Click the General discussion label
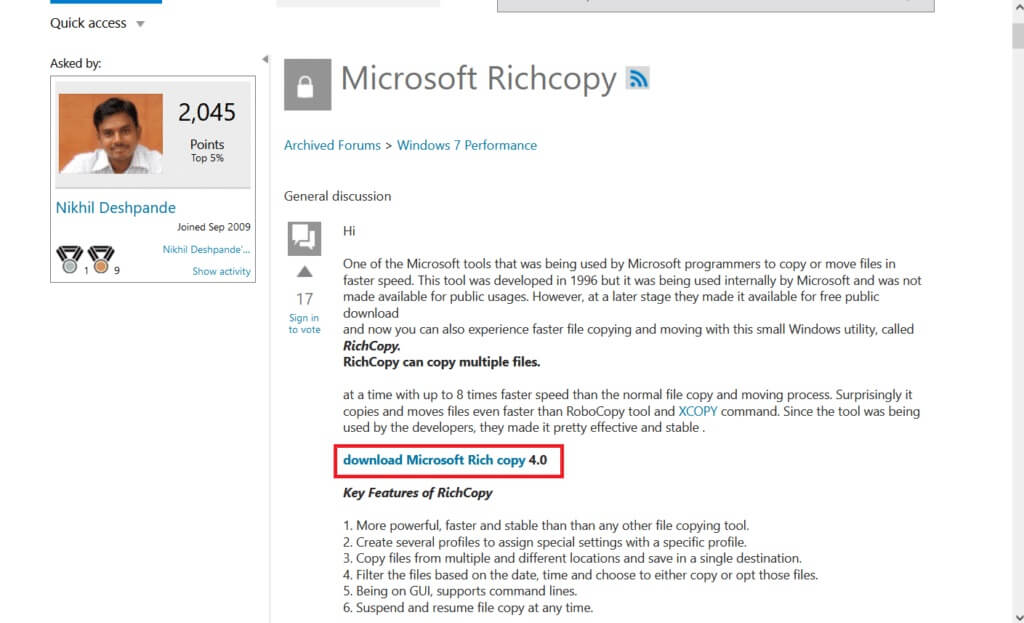 pyautogui.click(x=338, y=196)
